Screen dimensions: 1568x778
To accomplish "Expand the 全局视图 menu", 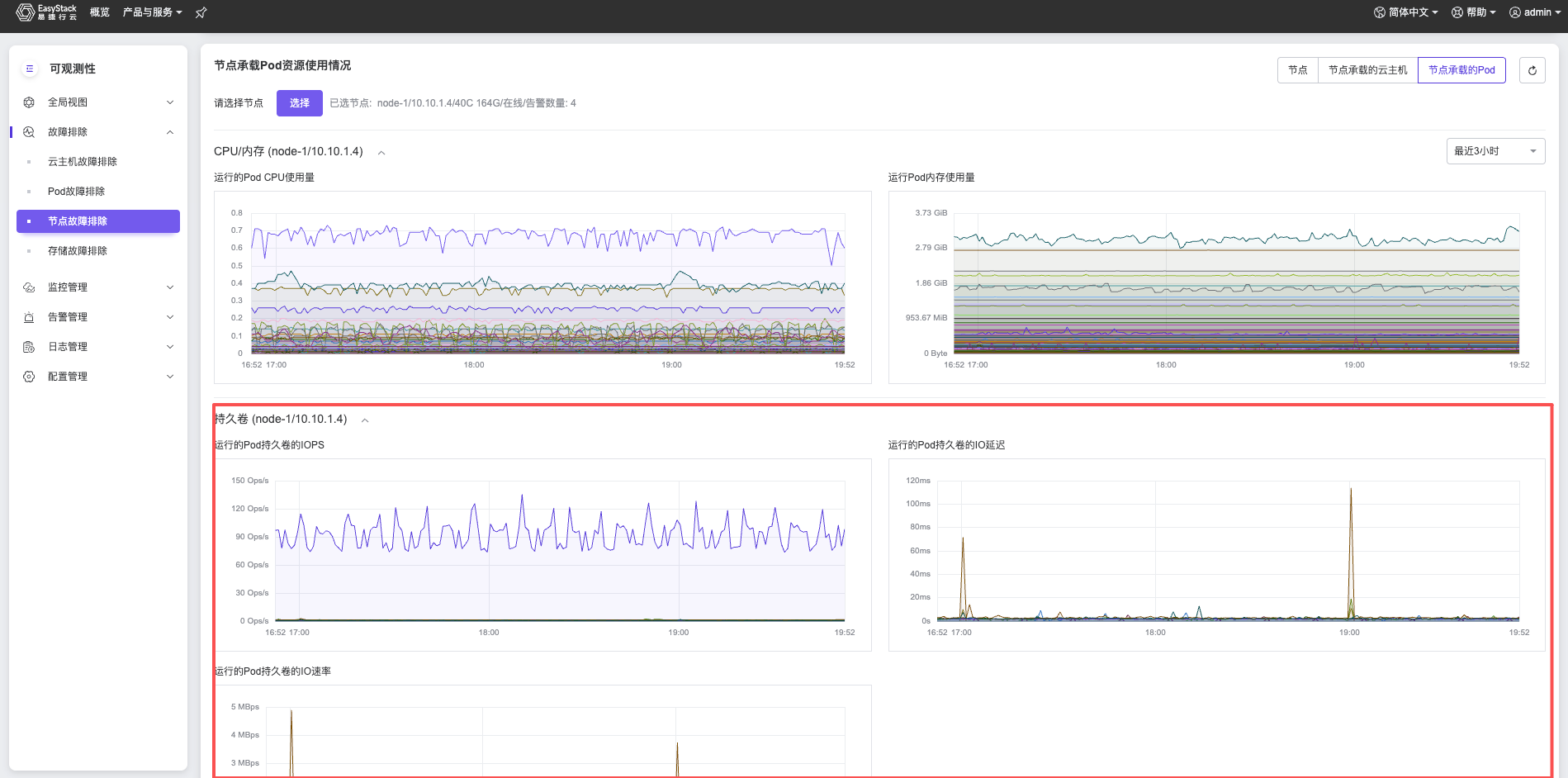I will point(170,102).
